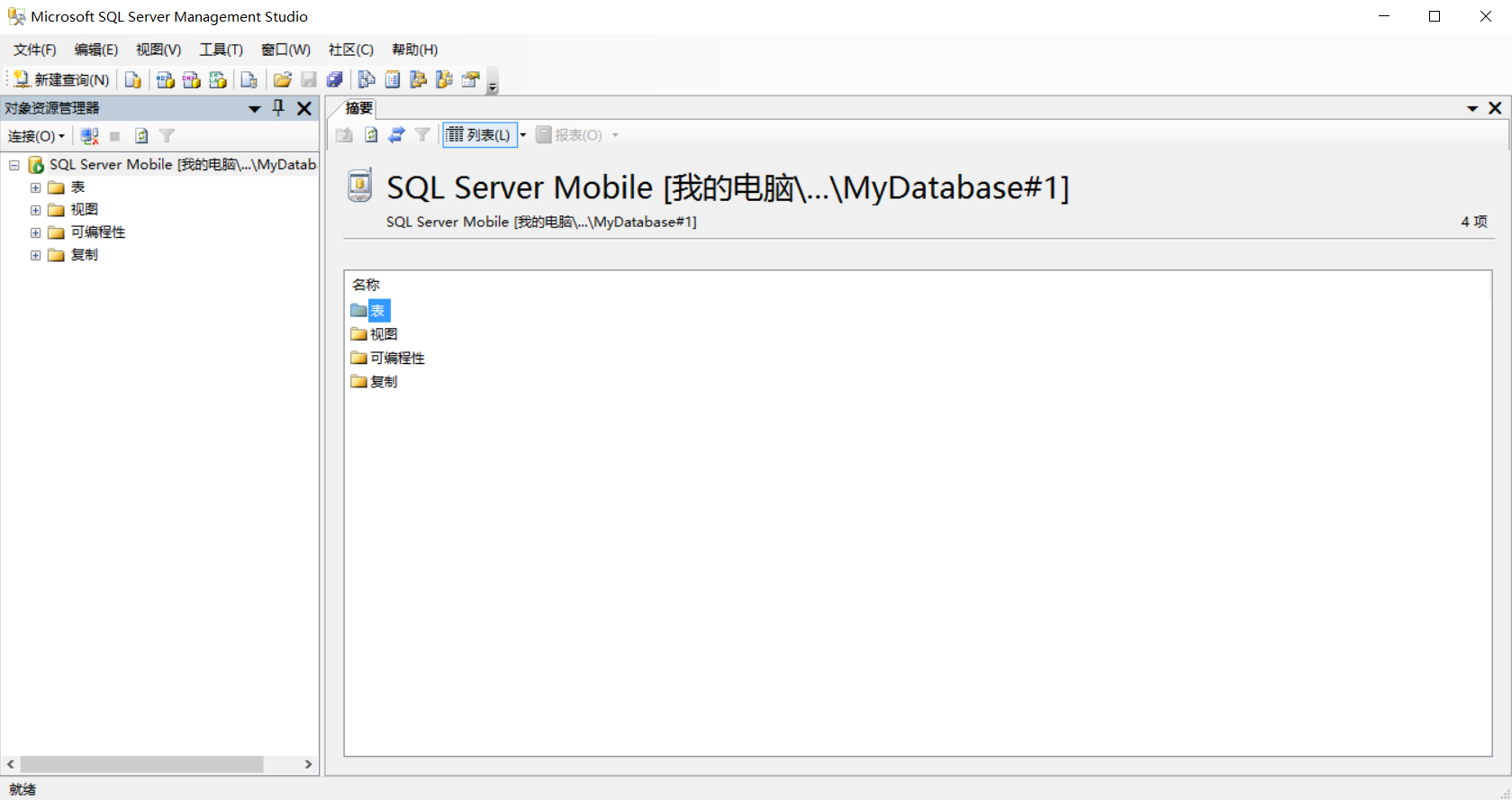This screenshot has width=1512, height=800.
Task: Close the 对象资源管理器 panel
Action: [304, 108]
